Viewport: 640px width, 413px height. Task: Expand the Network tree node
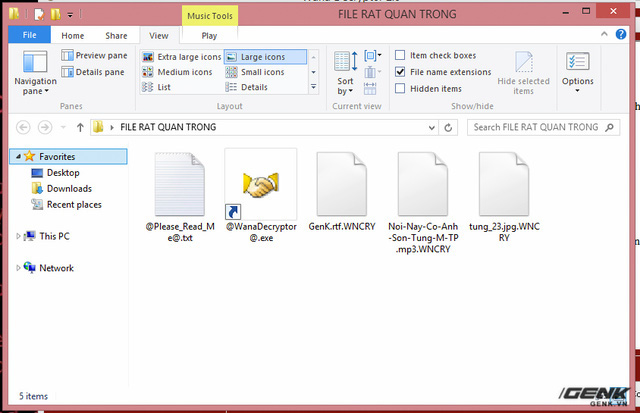point(18,268)
